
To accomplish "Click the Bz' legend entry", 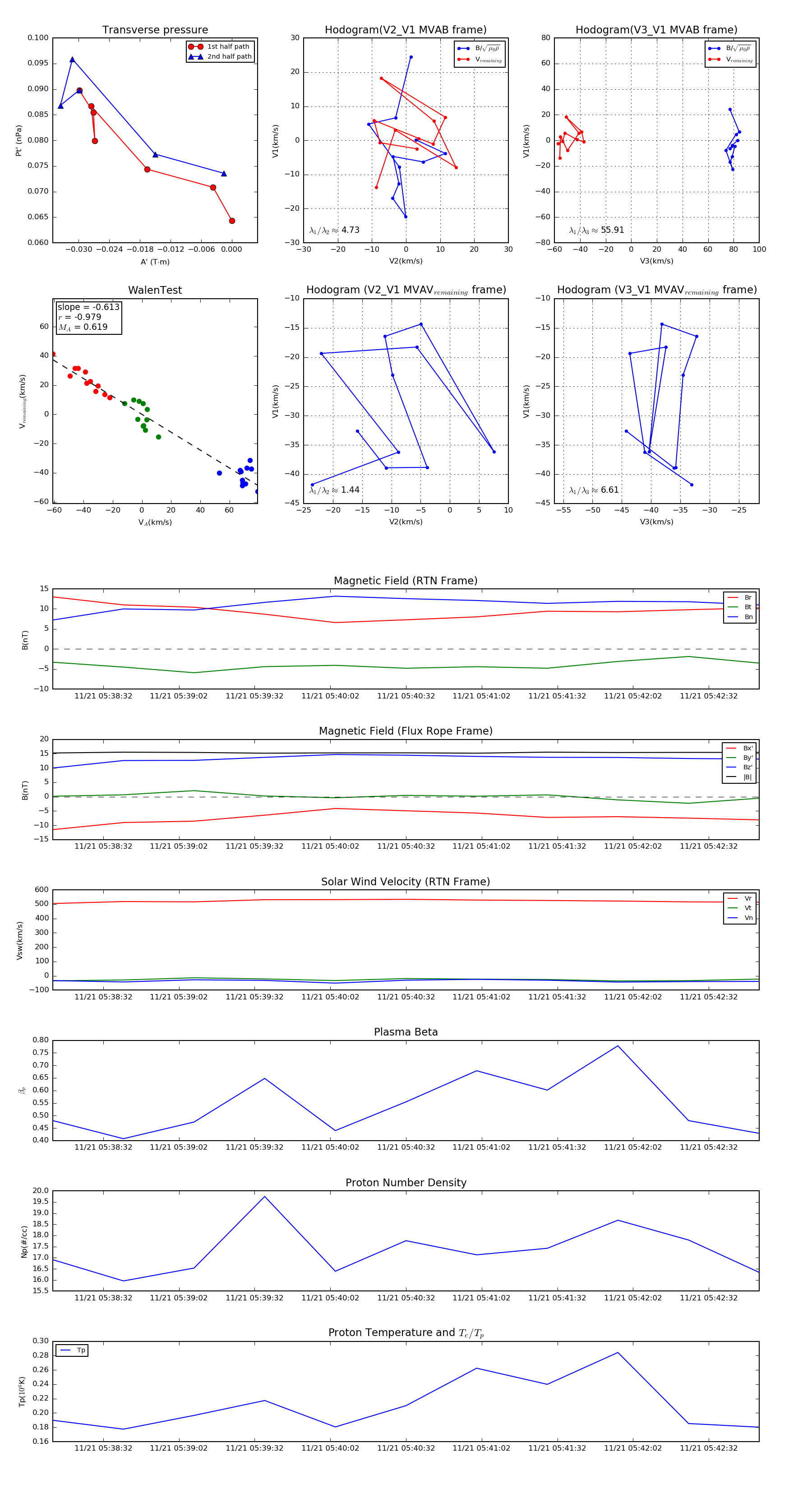I will (739, 768).
